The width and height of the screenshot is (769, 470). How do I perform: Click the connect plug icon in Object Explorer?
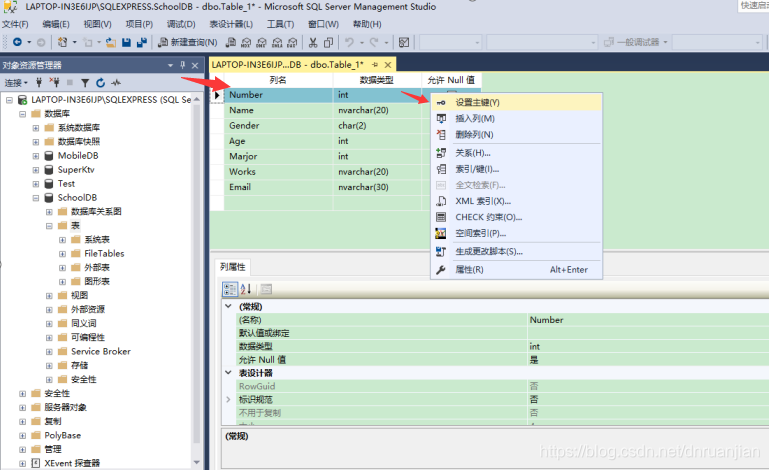coord(39,82)
